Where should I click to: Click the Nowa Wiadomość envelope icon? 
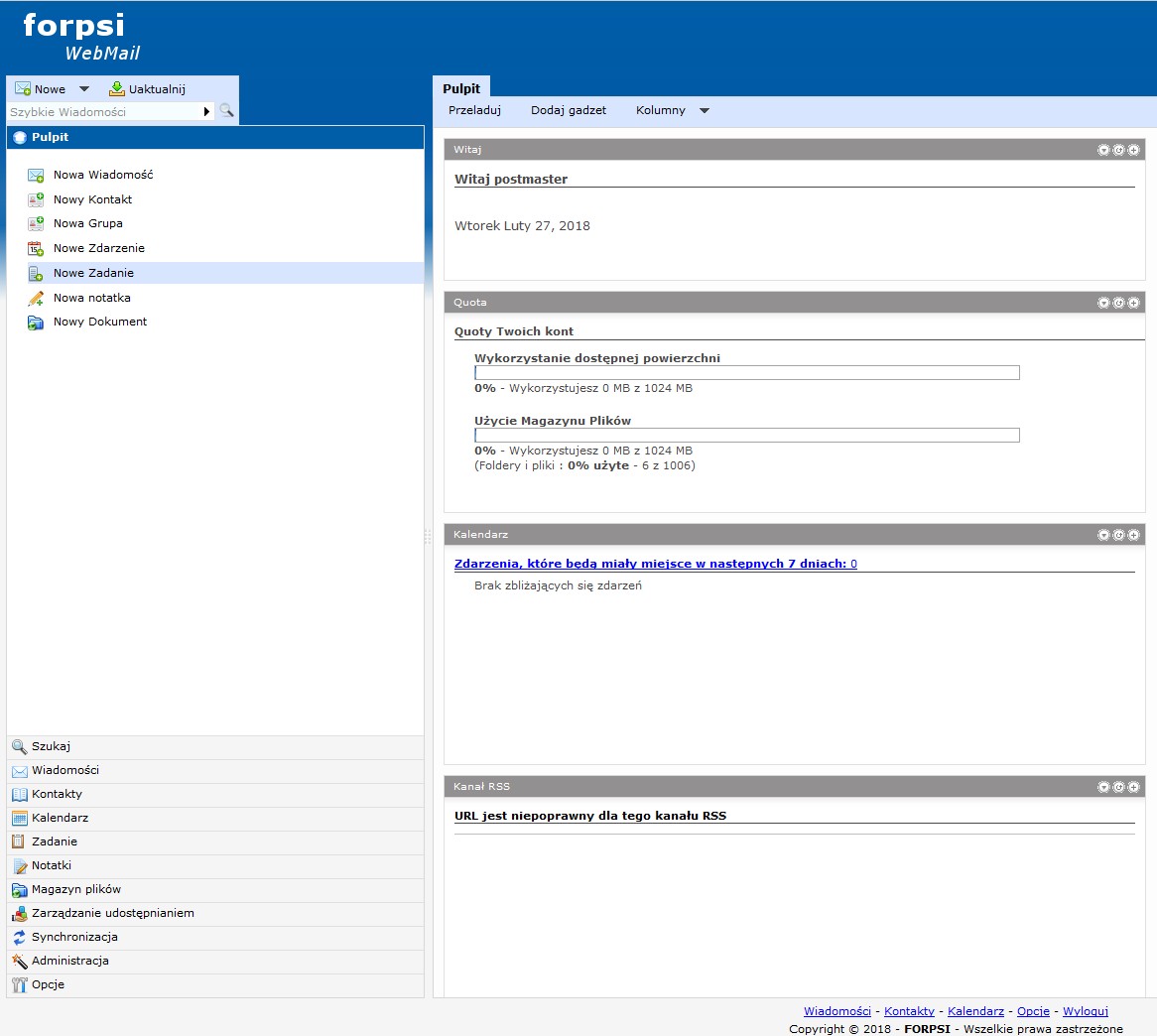[x=36, y=176]
